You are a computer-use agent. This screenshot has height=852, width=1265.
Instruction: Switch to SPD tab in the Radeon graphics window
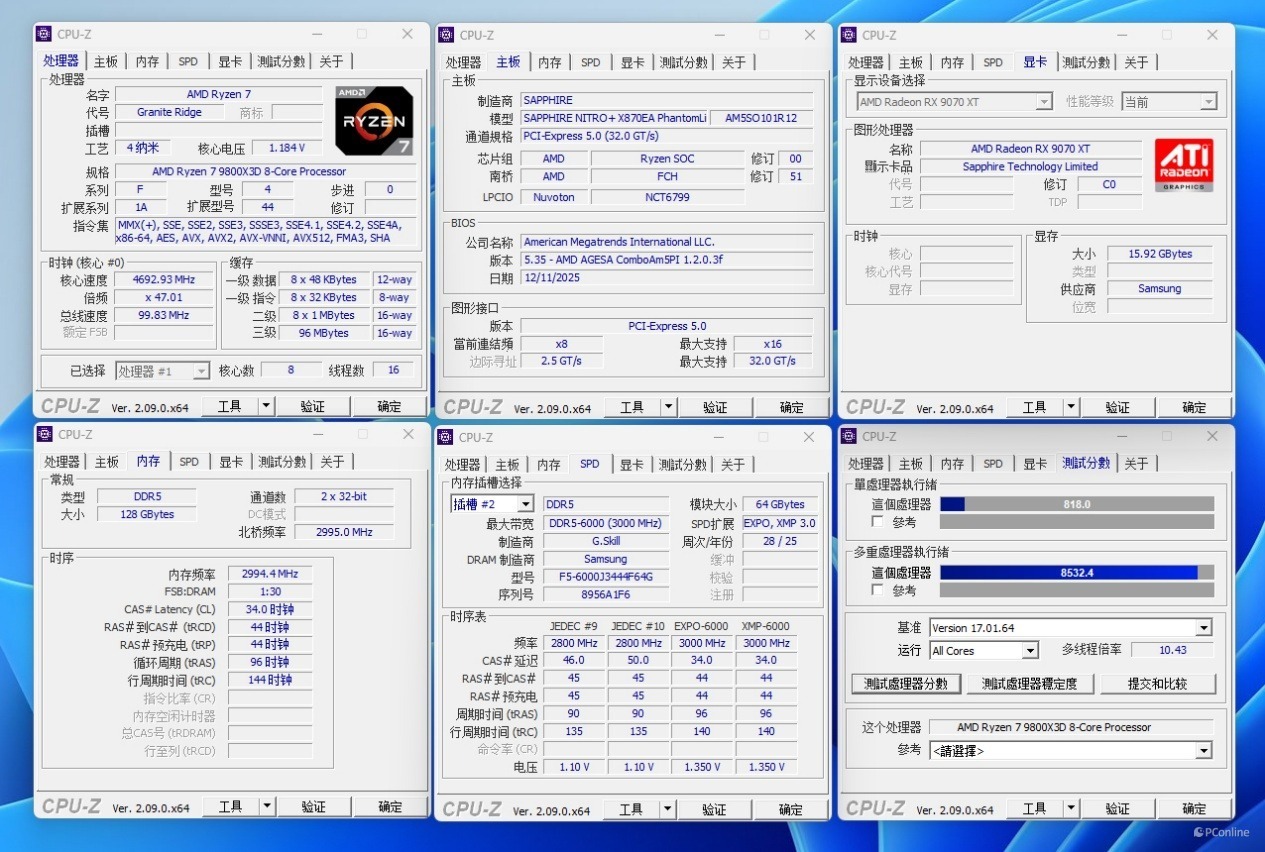(x=993, y=62)
